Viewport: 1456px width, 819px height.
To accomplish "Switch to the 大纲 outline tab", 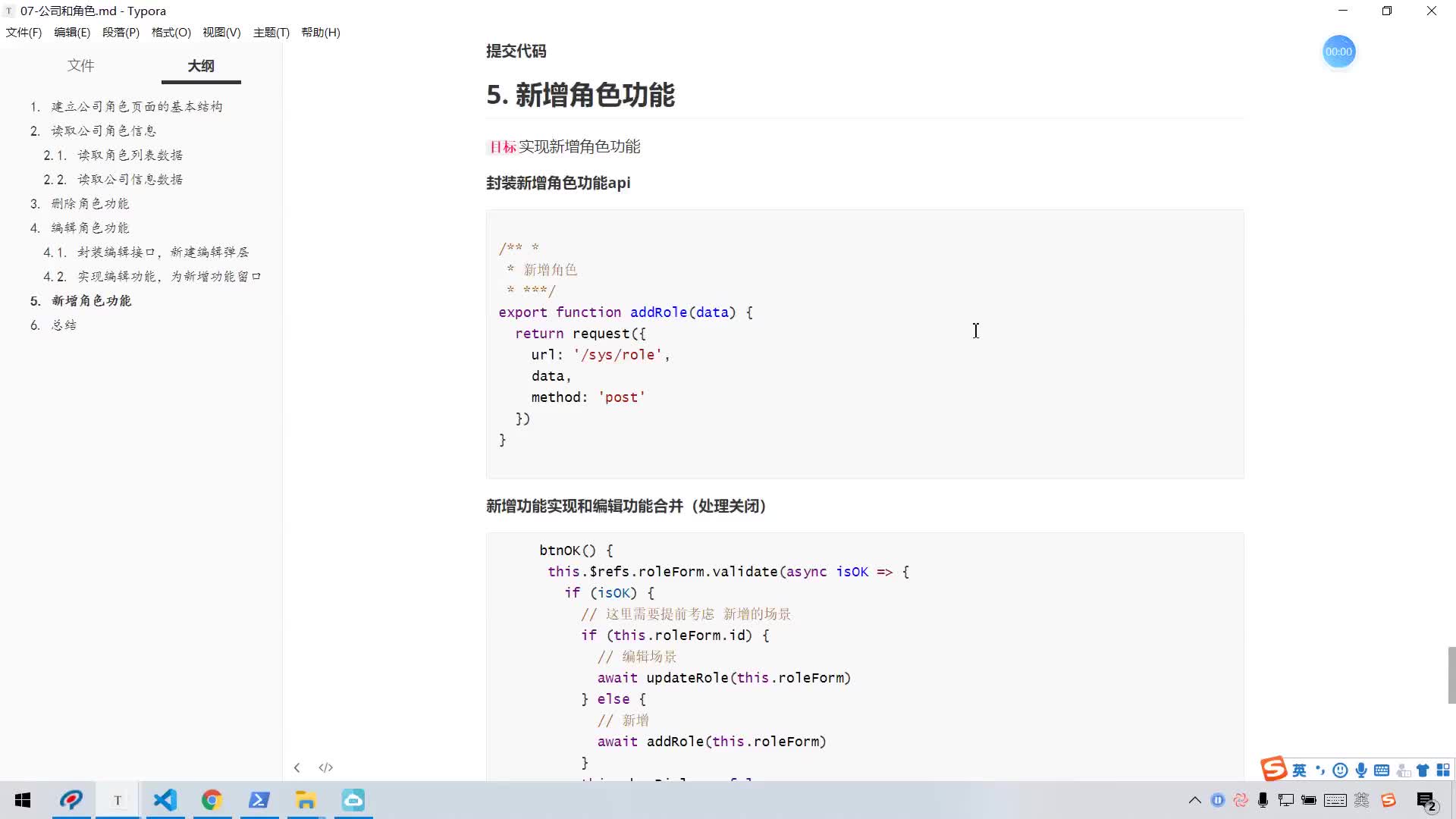I will tap(201, 66).
